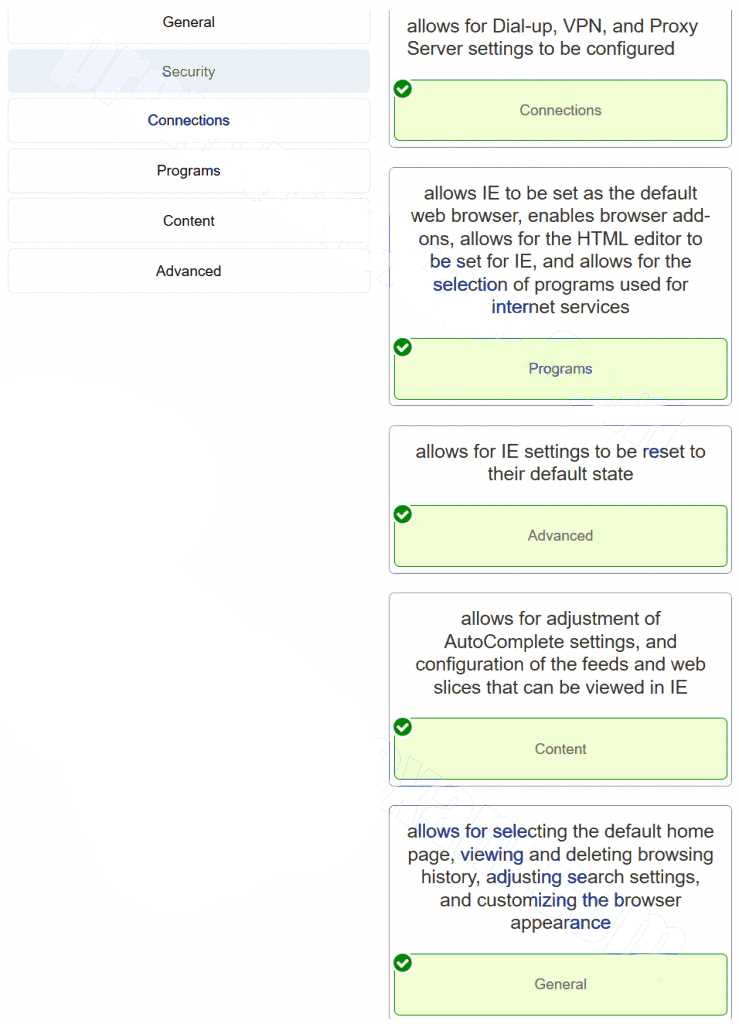Choose the Advanced item in left list
The height and width of the screenshot is (1024, 739).
pyautogui.click(x=189, y=271)
